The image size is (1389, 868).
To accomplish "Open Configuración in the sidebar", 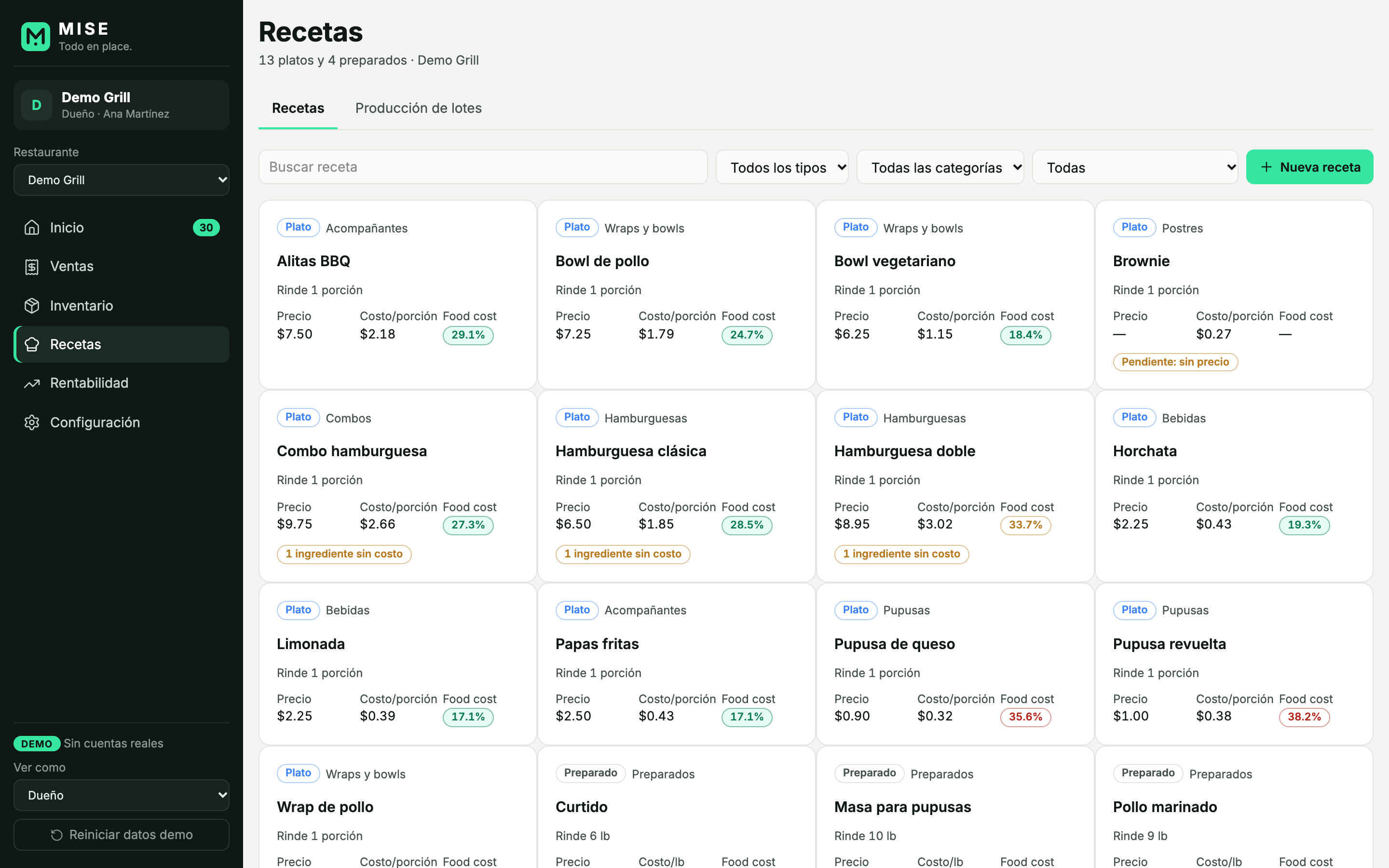I will [x=122, y=422].
